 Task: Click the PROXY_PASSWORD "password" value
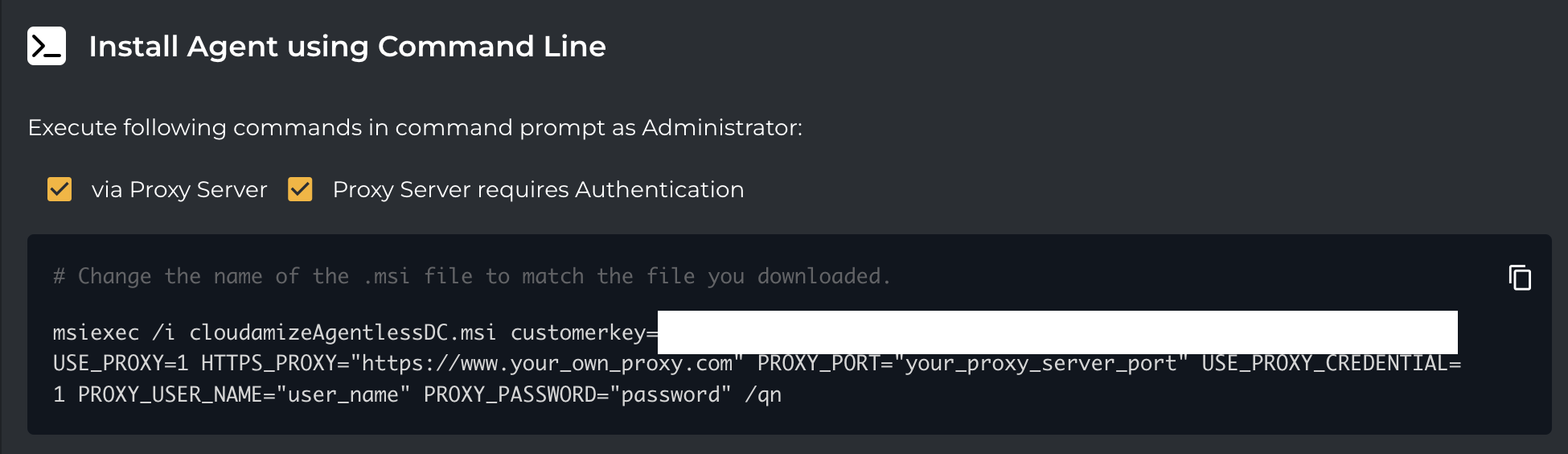(671, 395)
